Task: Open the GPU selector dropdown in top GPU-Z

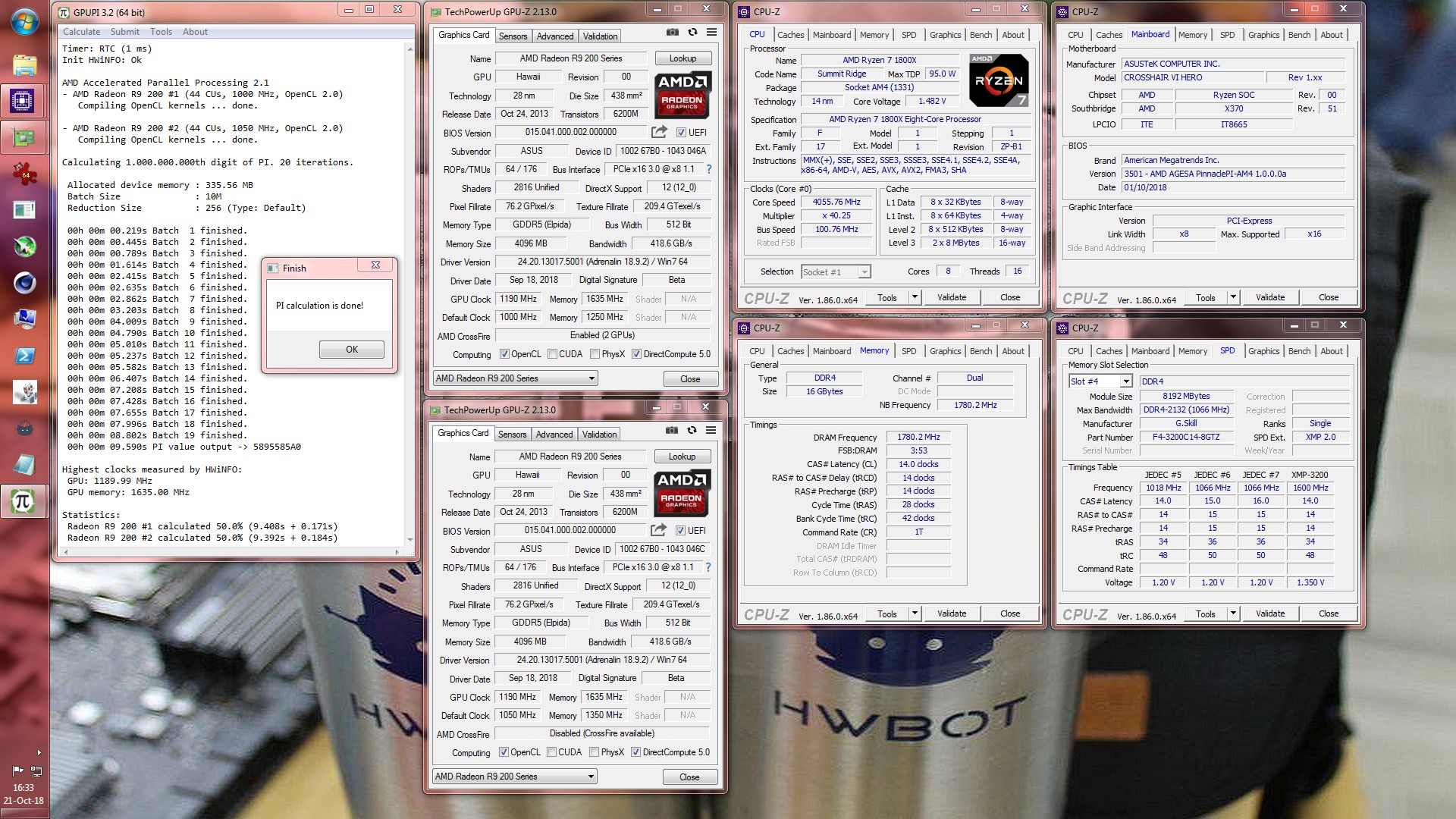Action: pyautogui.click(x=516, y=378)
